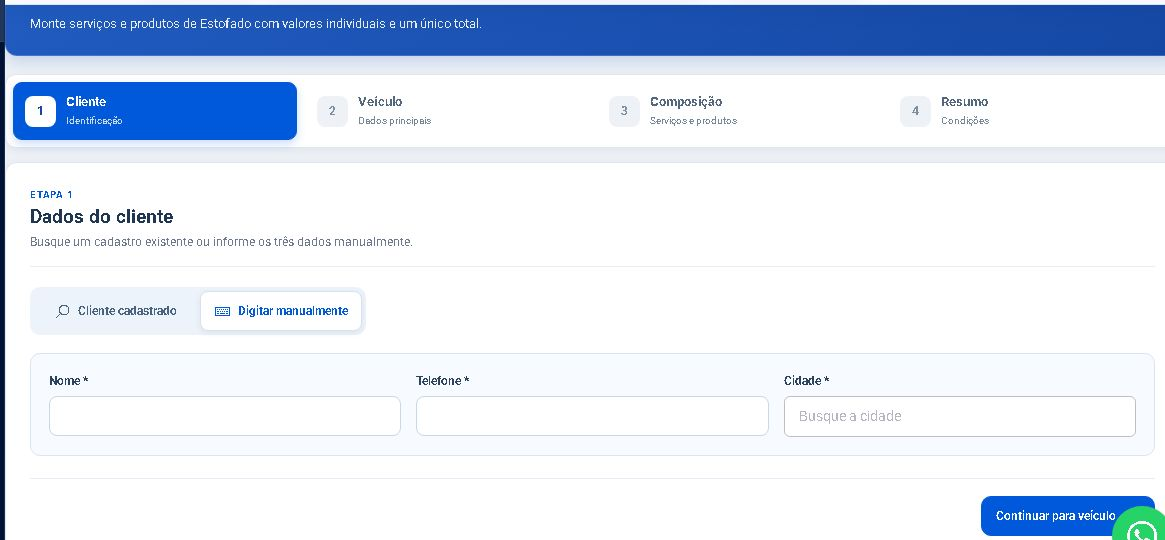Switch to Cliente cadastrado mode

[116, 311]
